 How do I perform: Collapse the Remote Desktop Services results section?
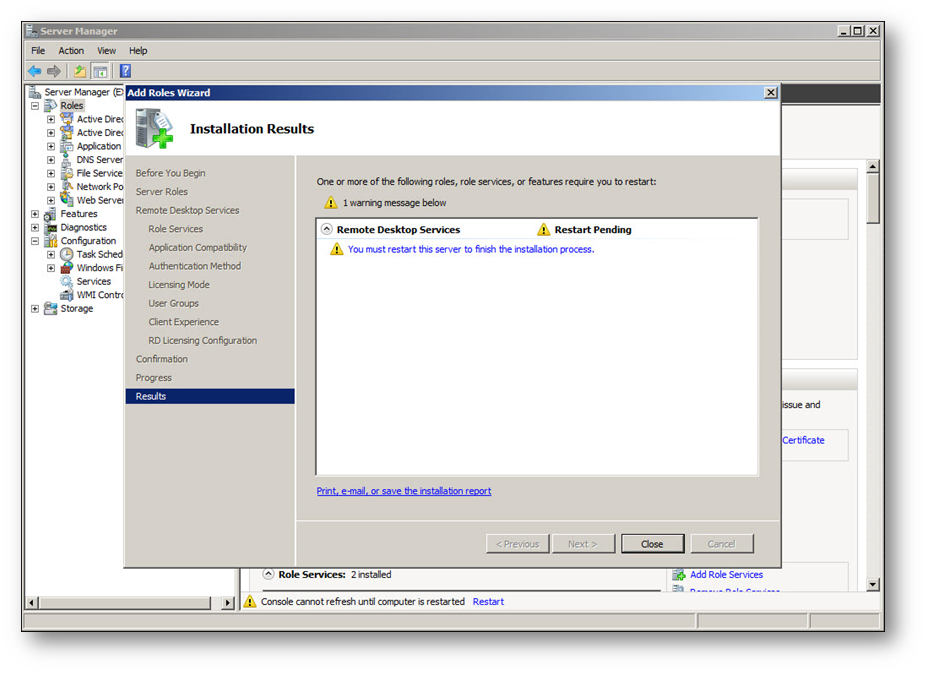(326, 230)
